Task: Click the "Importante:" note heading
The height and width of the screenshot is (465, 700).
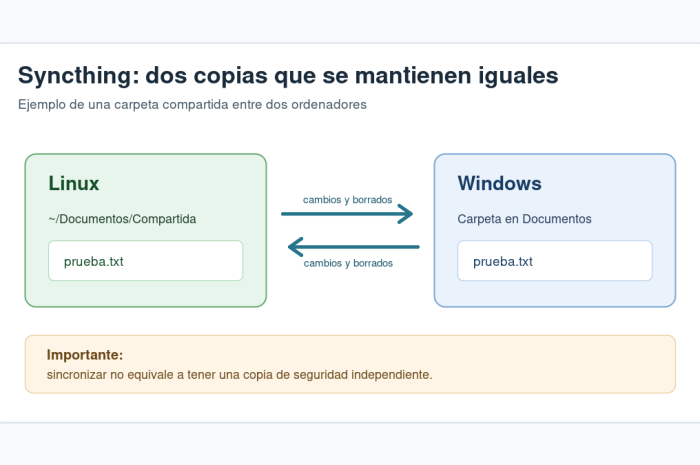Action: 85,355
